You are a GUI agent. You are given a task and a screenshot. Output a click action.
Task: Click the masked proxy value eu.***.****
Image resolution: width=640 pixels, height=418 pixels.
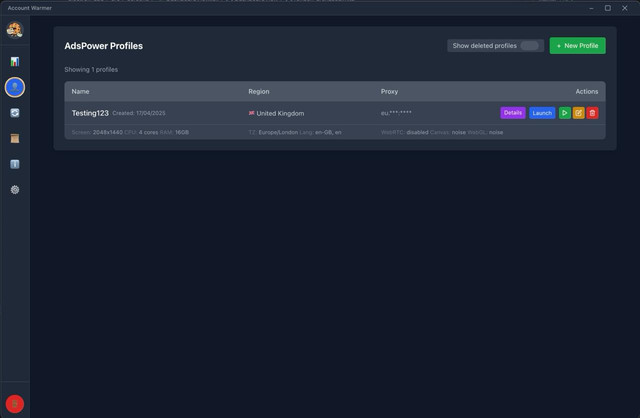pyautogui.click(x=396, y=113)
